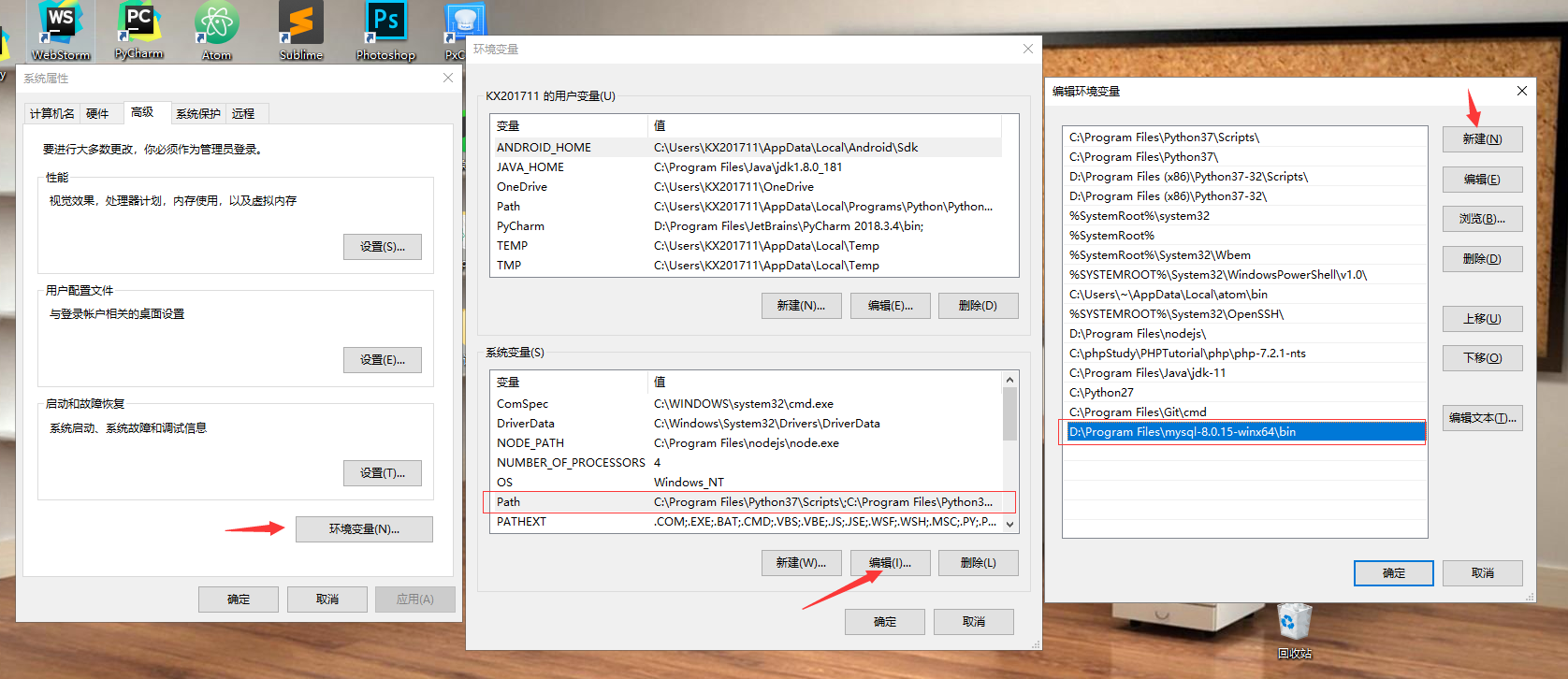Click 取消 in the 系统属性 window

pyautogui.click(x=327, y=600)
